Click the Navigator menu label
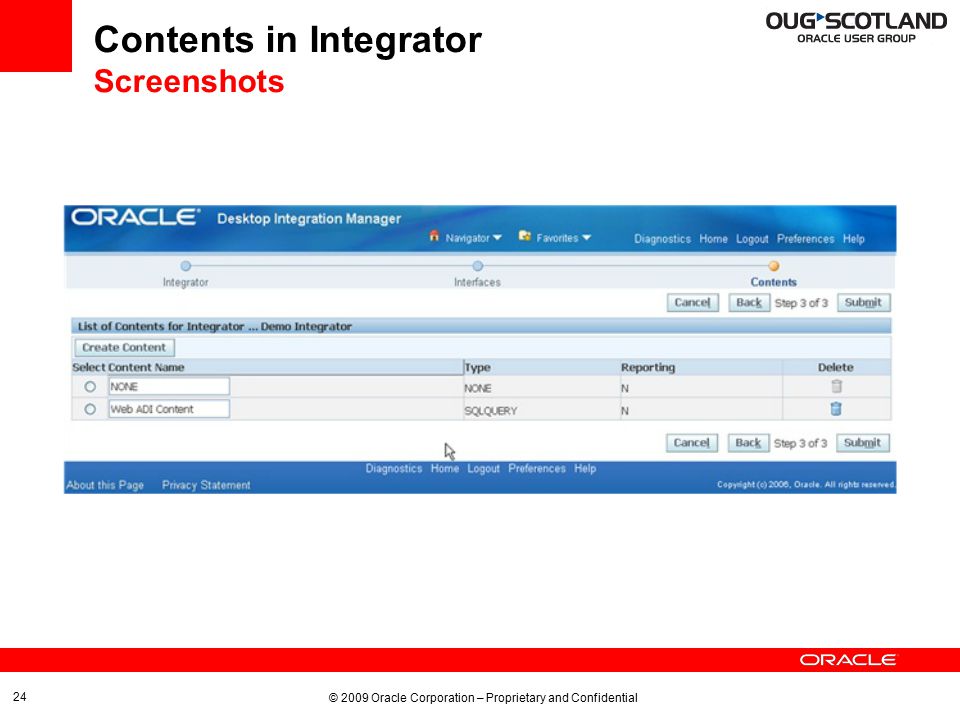The width and height of the screenshot is (960, 720). coord(467,238)
